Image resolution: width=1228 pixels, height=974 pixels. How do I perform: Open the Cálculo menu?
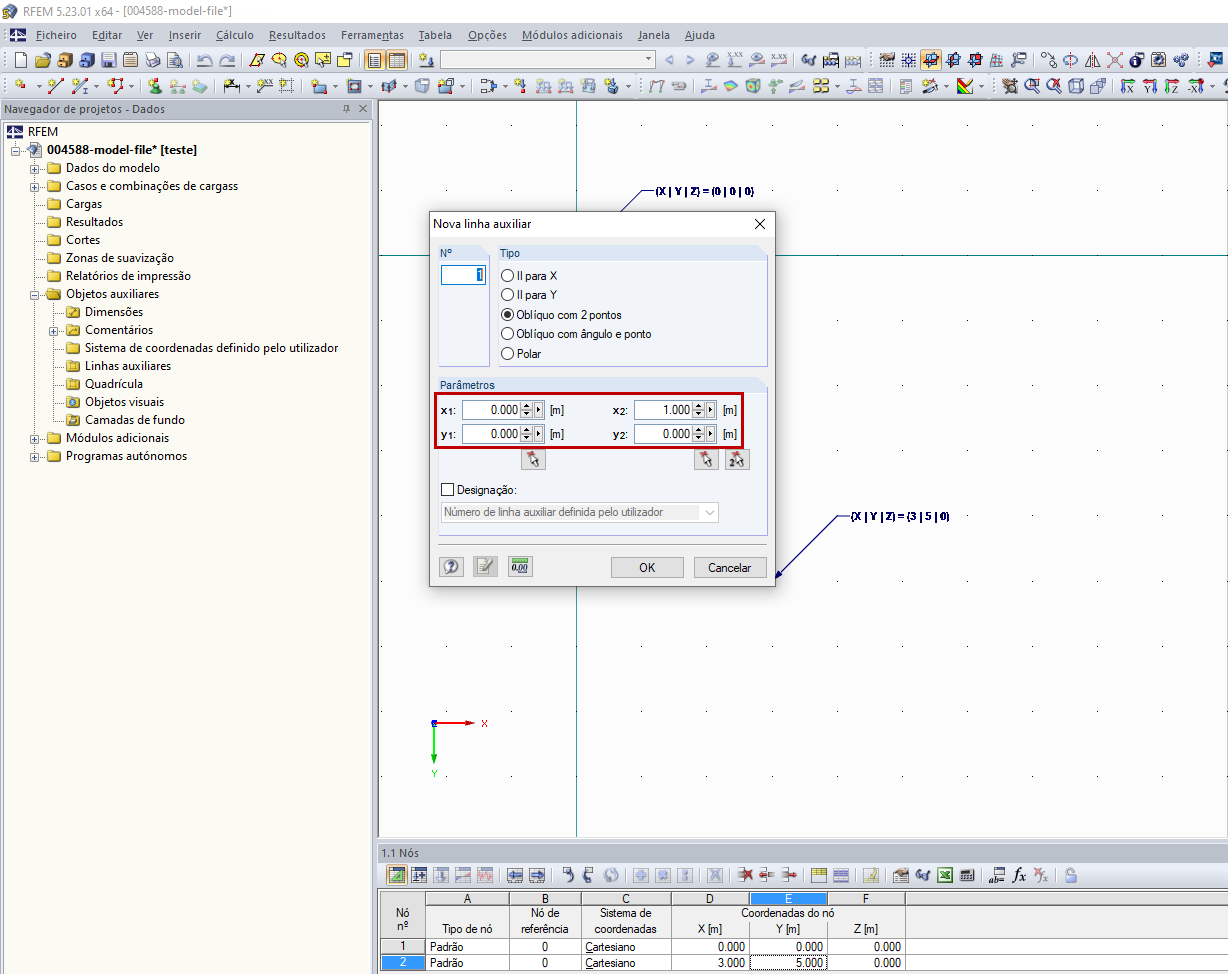(x=235, y=35)
